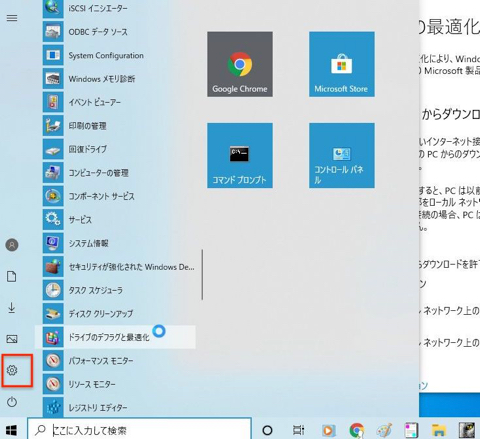Open the ディスク クリーンアップ icon
This screenshot has width=480, height=439.
coord(53,313)
